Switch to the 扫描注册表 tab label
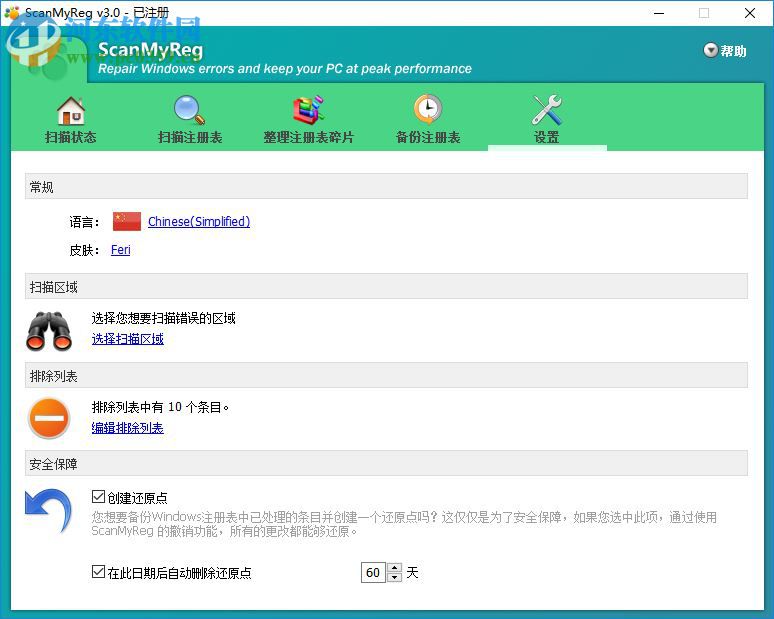 [190, 137]
